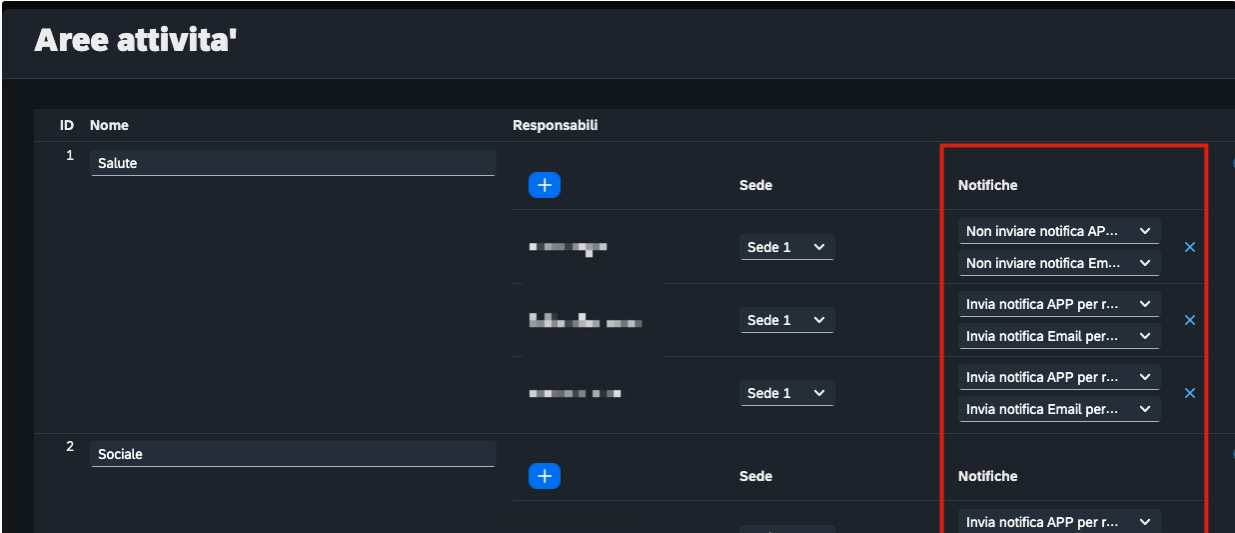Open second responsabile's APP notification dropdown
This screenshot has height=533, width=1235.
[1058, 304]
